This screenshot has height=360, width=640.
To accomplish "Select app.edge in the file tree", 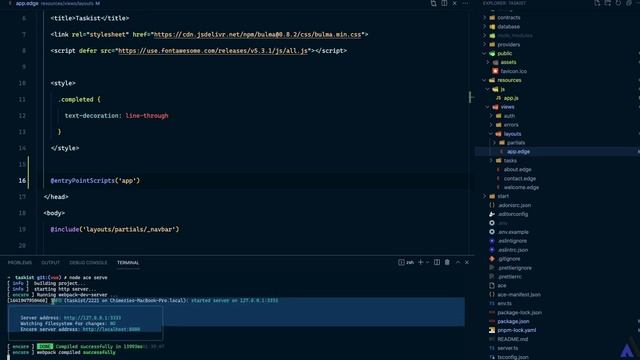I will [518, 151].
